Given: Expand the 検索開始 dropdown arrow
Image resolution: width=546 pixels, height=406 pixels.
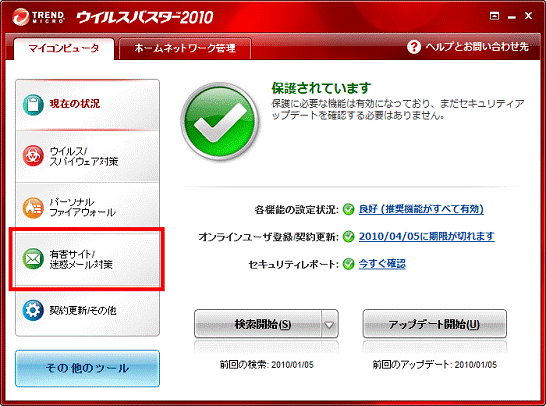Looking at the screenshot, I should point(329,325).
